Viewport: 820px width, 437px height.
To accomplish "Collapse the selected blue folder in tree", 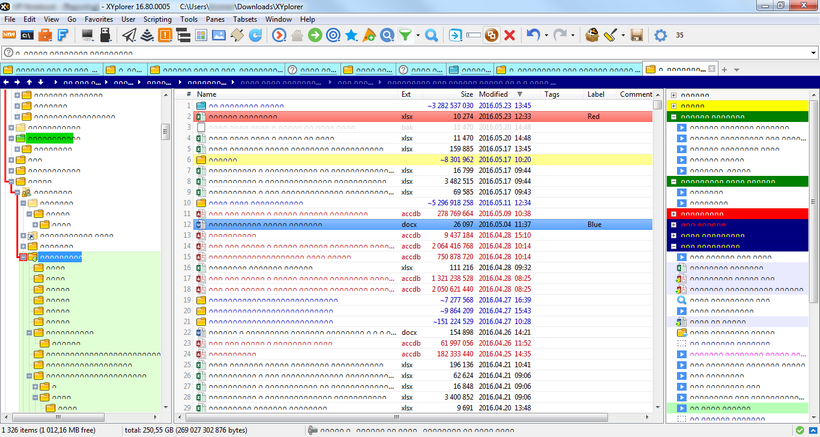I will (x=23, y=257).
